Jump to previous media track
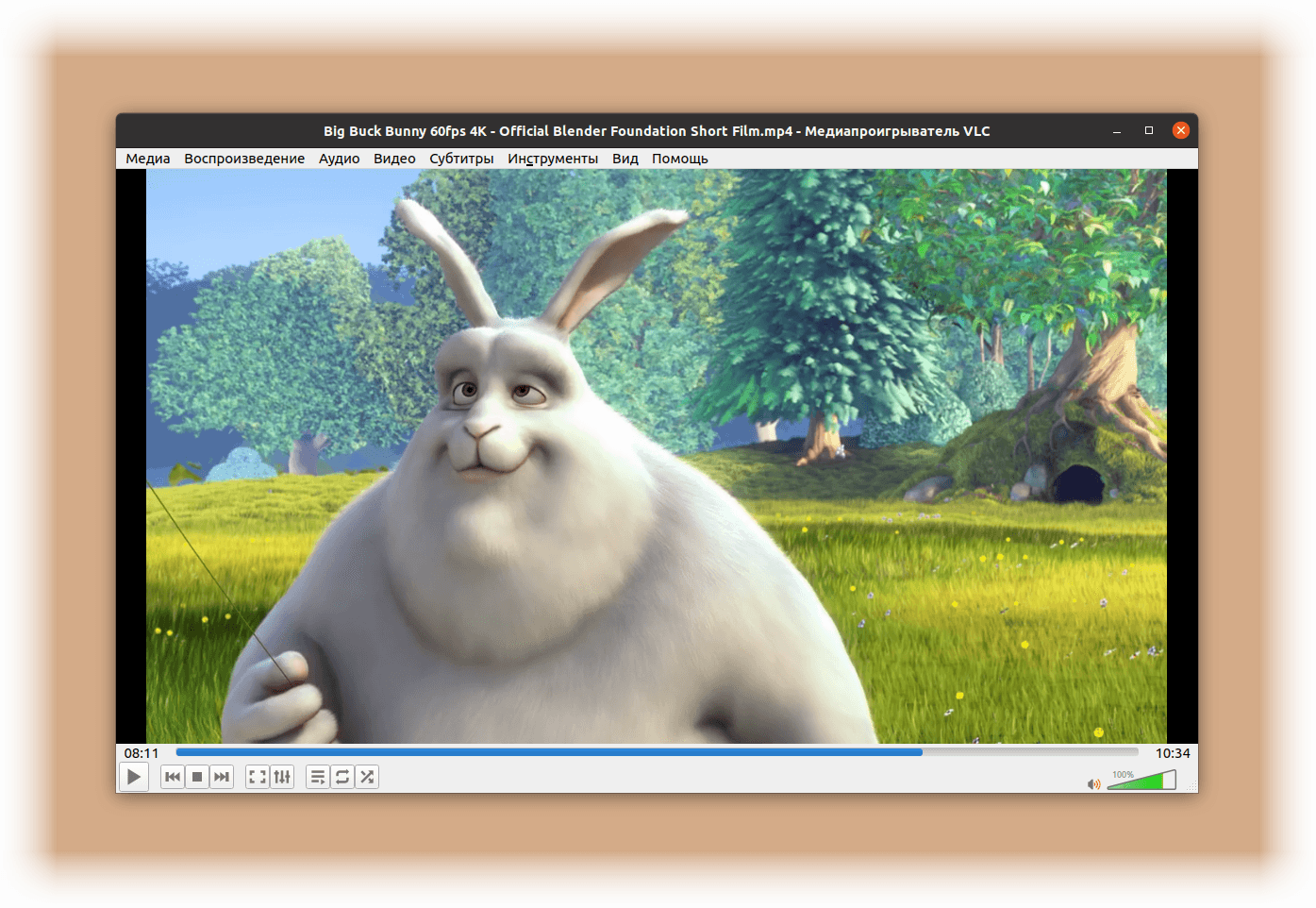Screen dimensions: 1316x908 coord(173,777)
